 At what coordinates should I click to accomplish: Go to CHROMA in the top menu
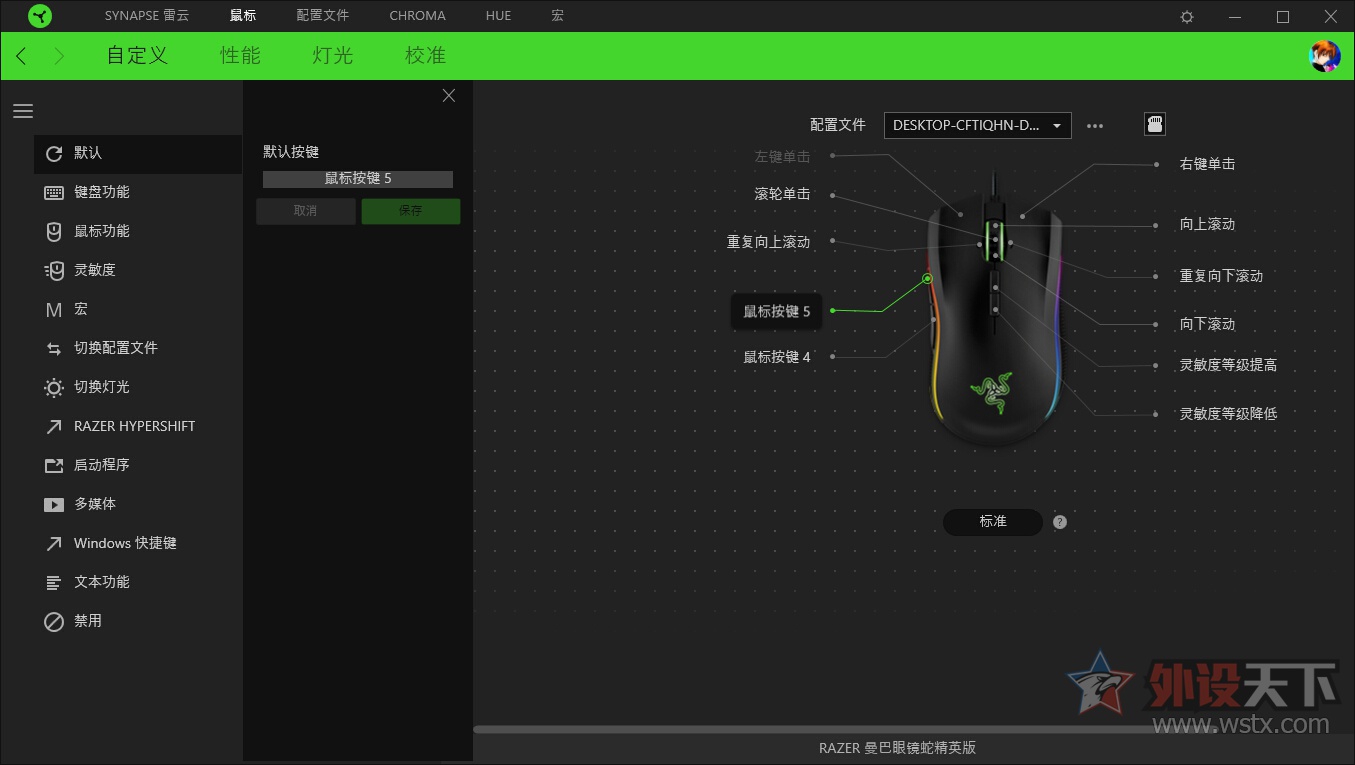tap(418, 16)
